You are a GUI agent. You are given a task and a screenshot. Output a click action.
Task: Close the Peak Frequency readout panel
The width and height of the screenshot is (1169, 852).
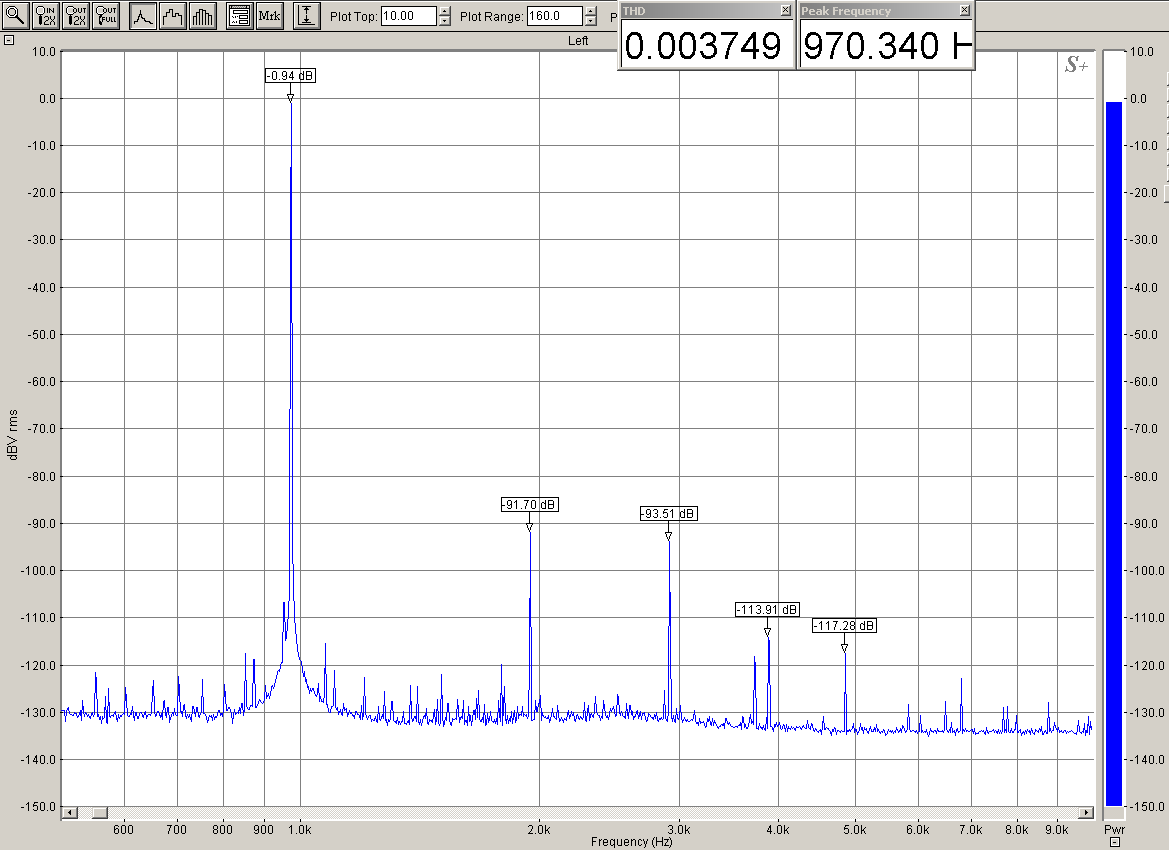[964, 10]
